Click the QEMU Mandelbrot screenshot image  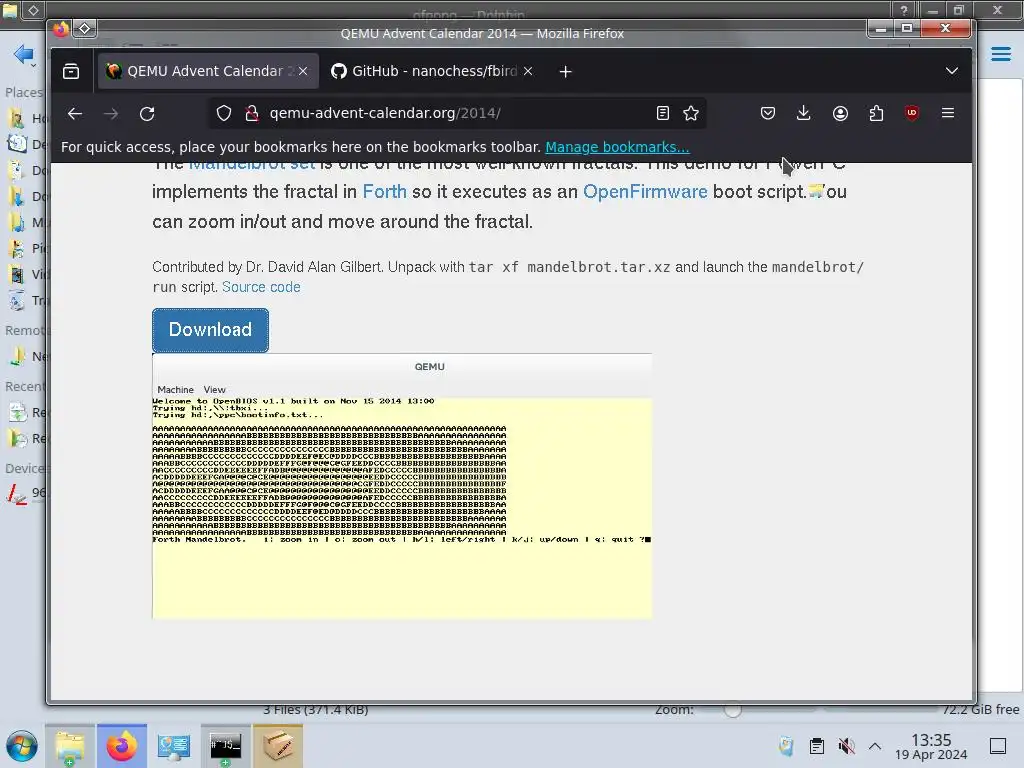click(402, 486)
